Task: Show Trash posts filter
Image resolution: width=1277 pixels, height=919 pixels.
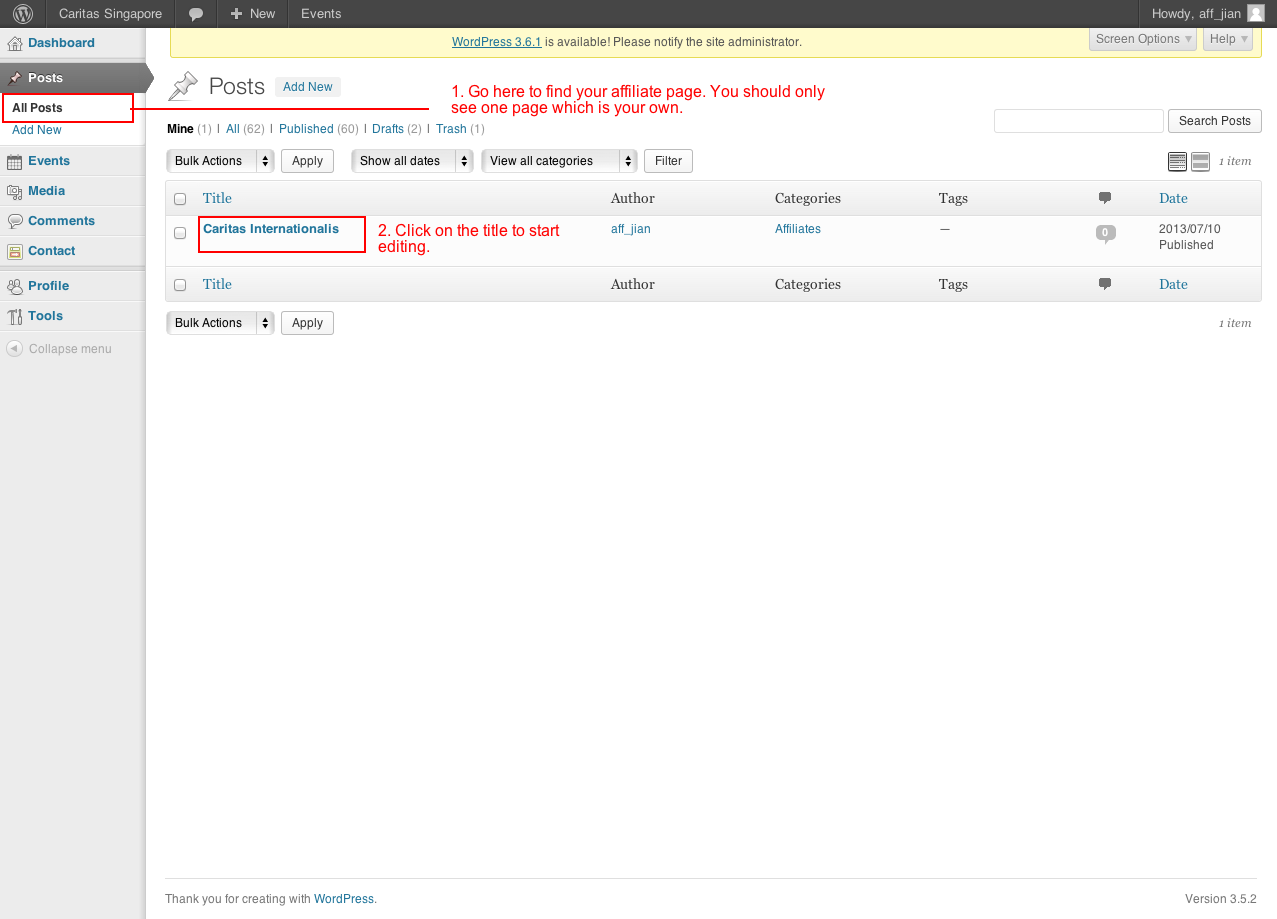Action: [451, 129]
